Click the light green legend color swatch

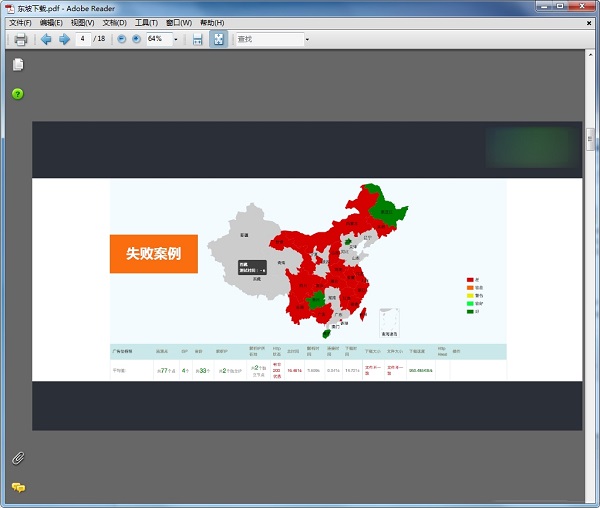pos(470,304)
